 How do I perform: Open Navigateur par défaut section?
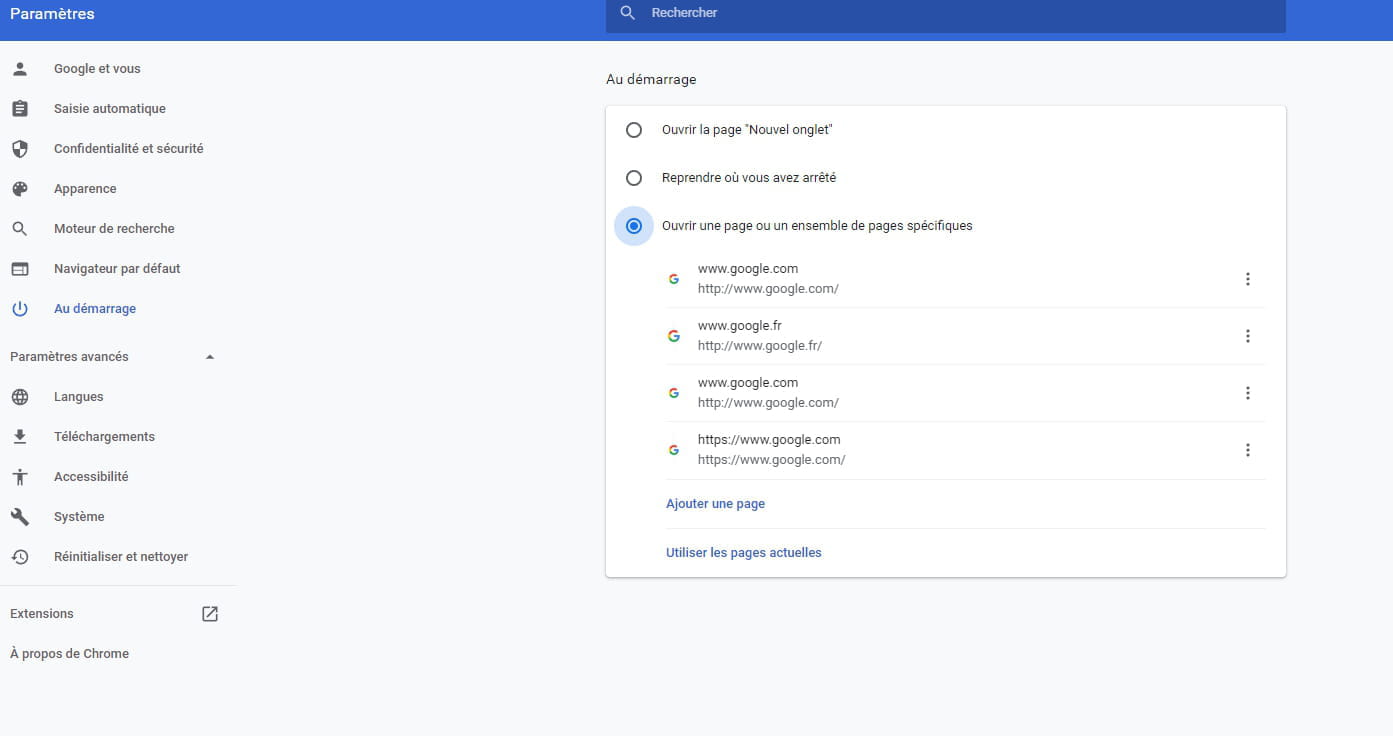click(118, 269)
